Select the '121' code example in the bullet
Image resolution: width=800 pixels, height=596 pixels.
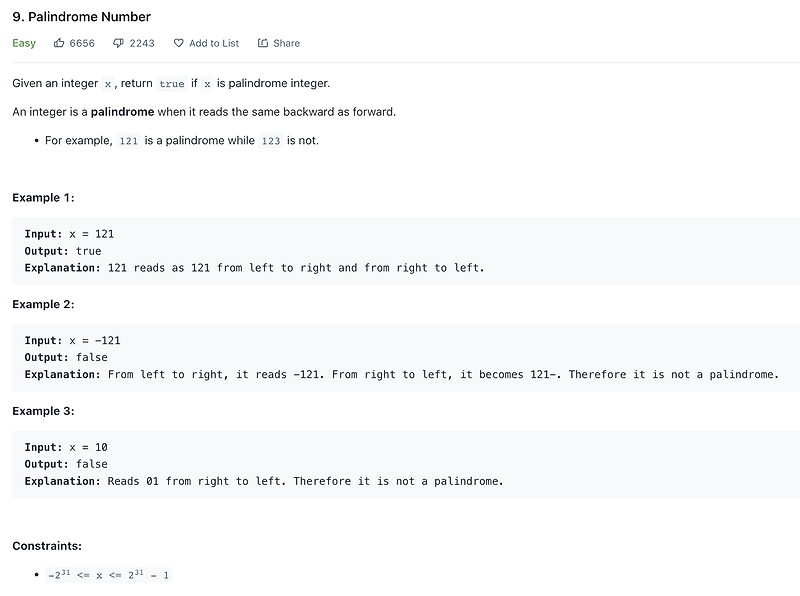click(128, 140)
